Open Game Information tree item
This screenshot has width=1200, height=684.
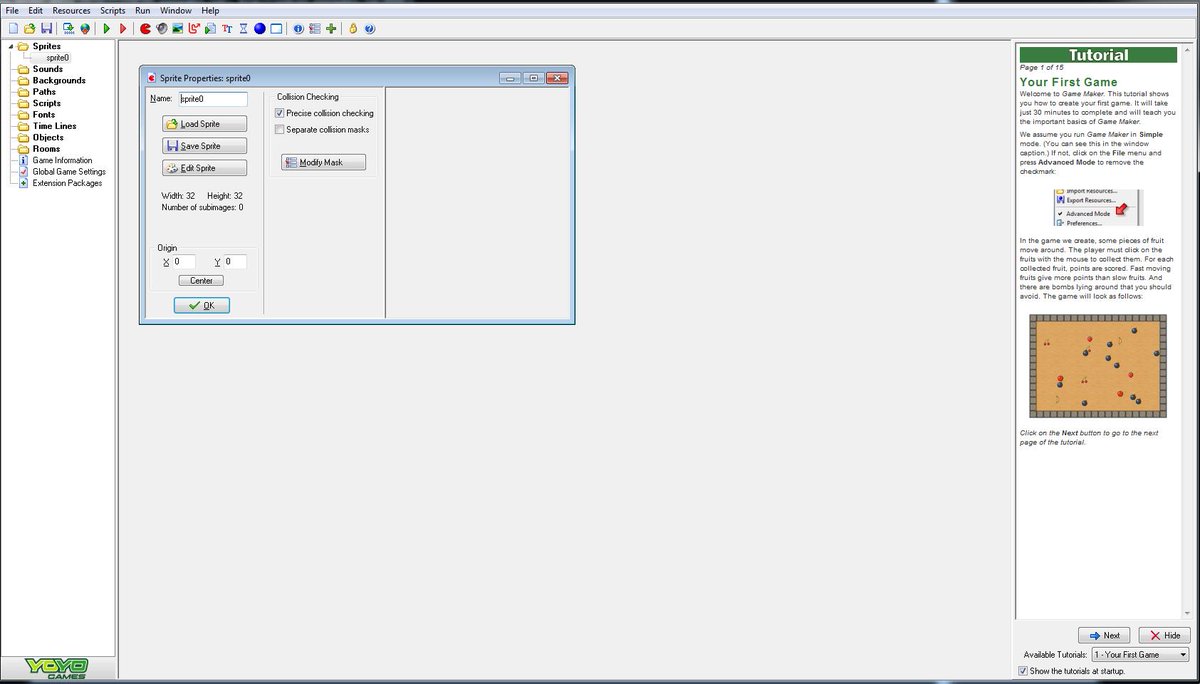pos(62,160)
